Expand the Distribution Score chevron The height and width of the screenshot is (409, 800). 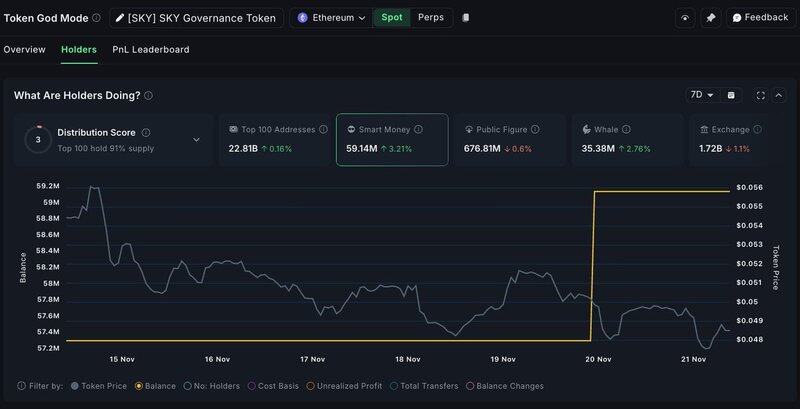[195, 140]
